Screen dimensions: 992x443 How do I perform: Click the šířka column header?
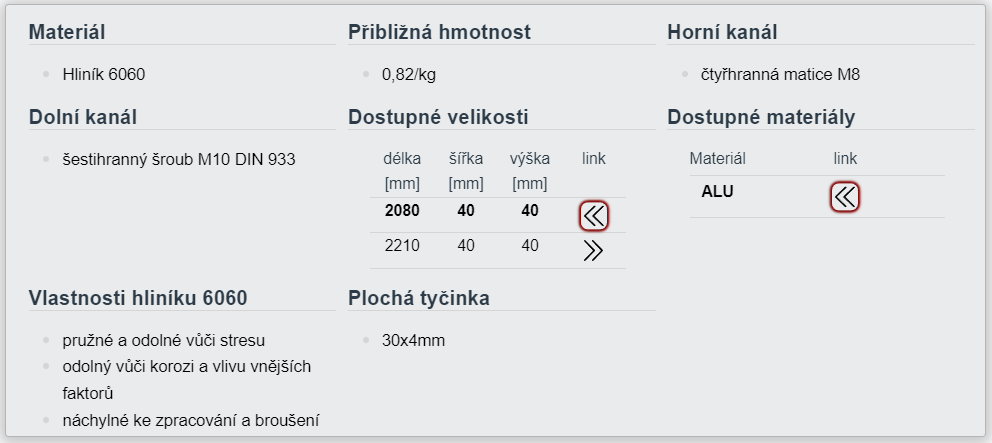[466, 159]
